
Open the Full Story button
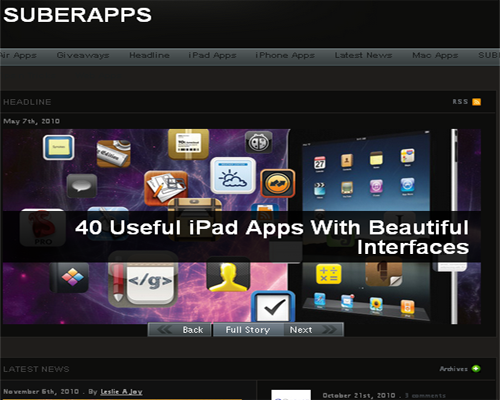[x=248, y=330]
